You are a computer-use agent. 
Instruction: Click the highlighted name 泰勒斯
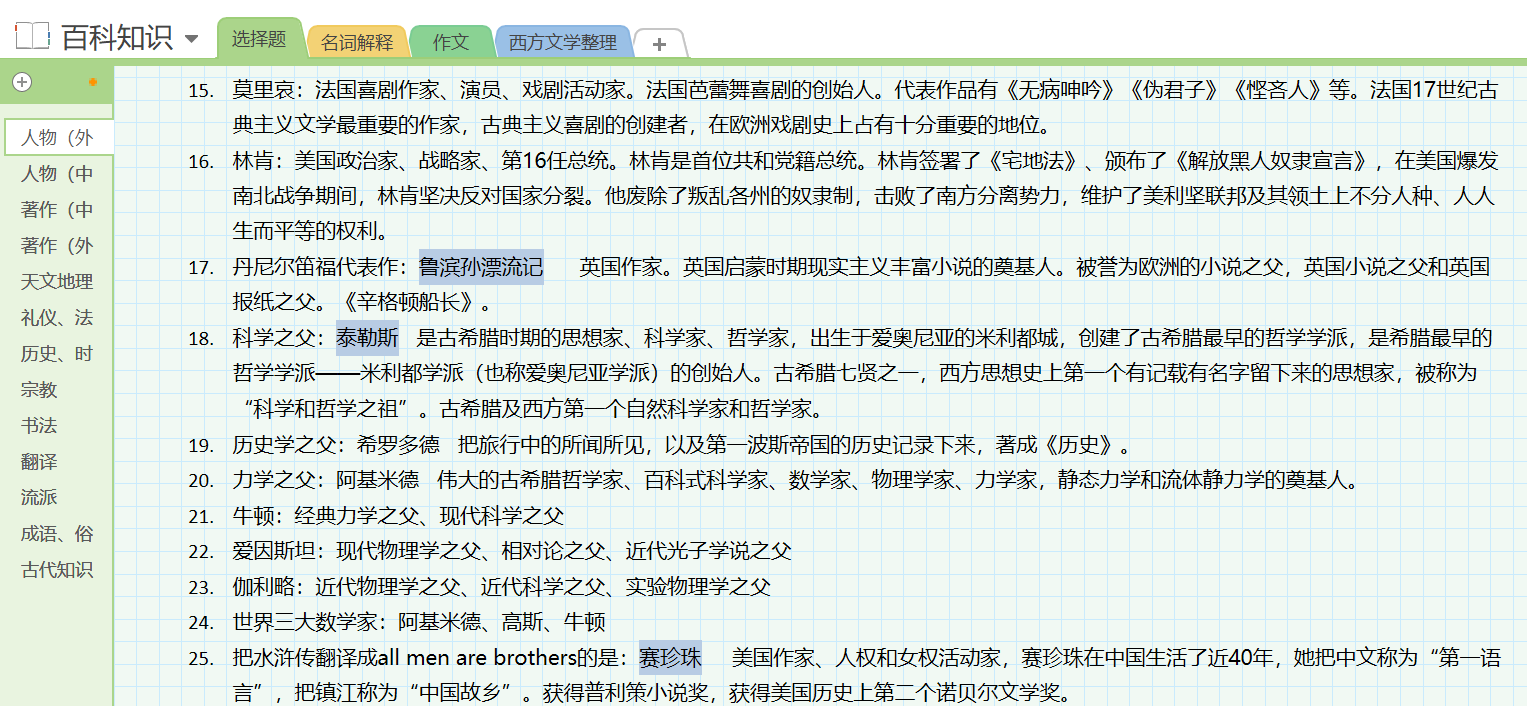(367, 337)
